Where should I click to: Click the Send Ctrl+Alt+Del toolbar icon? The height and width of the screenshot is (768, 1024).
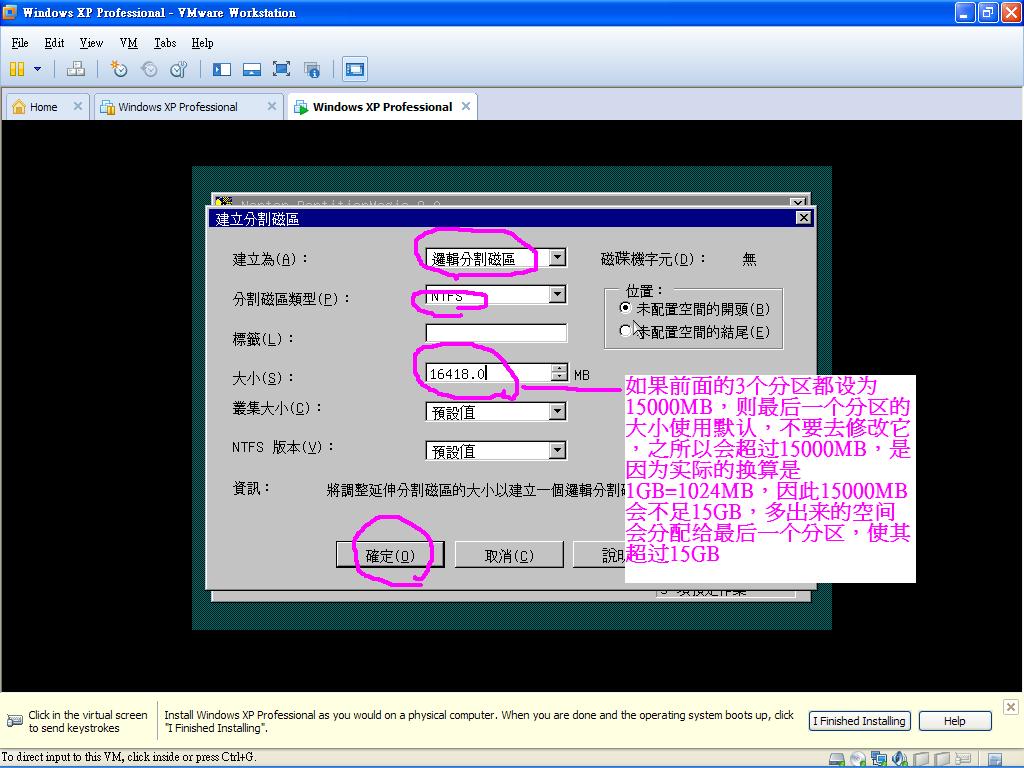(76, 69)
